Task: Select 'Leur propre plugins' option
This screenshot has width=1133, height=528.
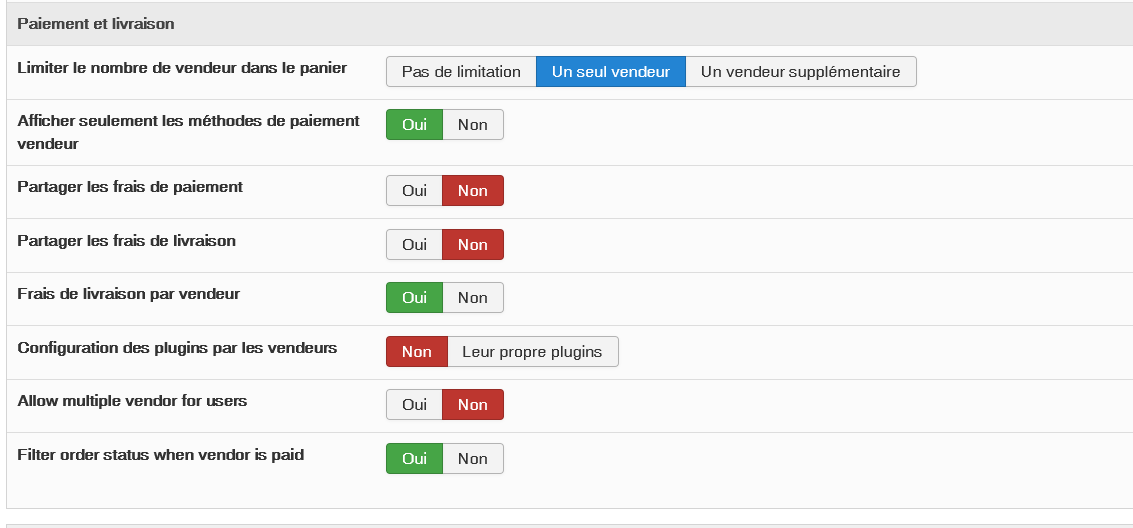Action: coord(532,352)
